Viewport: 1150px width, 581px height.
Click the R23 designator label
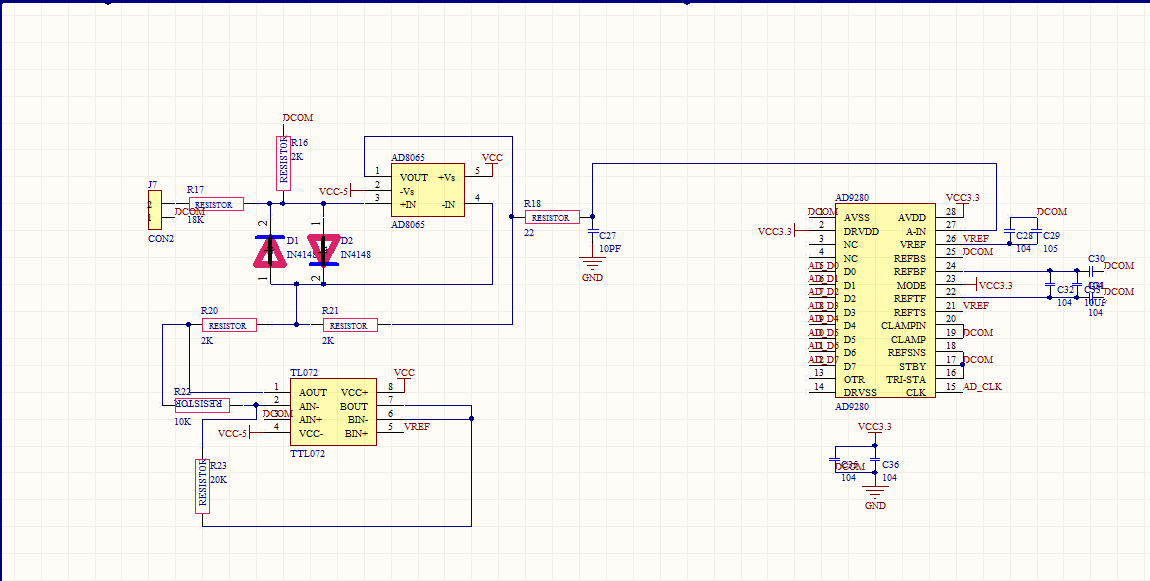click(x=219, y=466)
